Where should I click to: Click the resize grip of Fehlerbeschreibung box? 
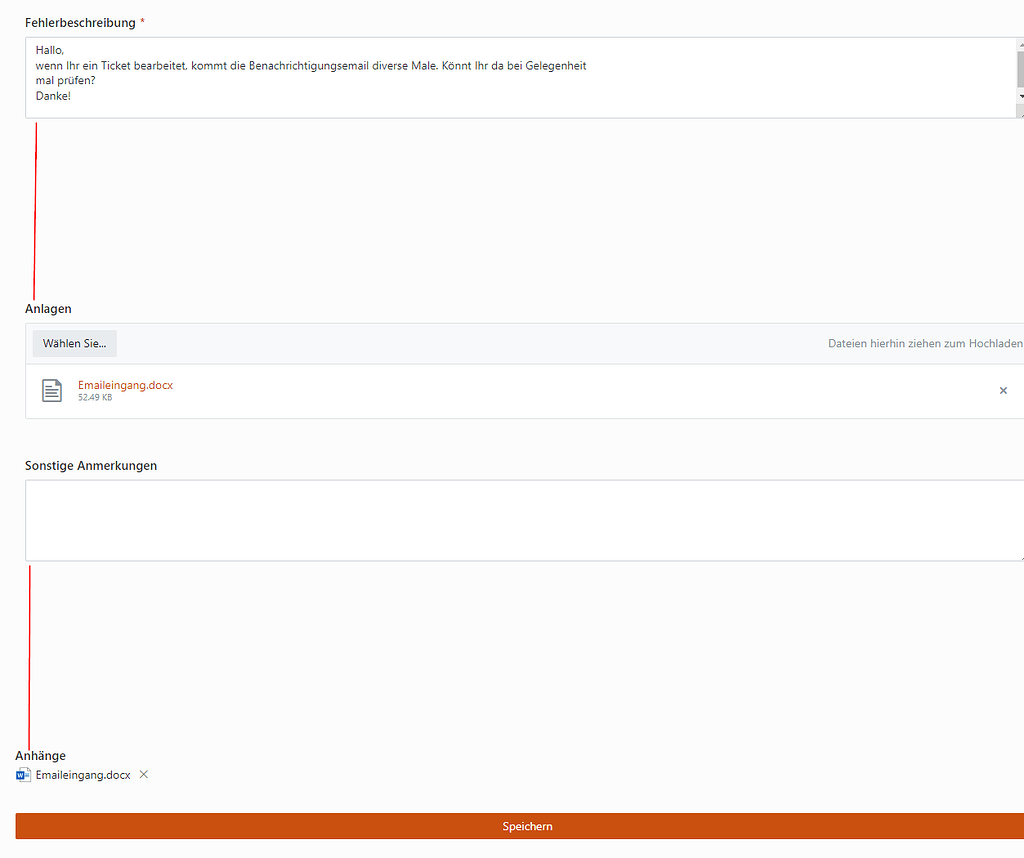pos(1020,114)
